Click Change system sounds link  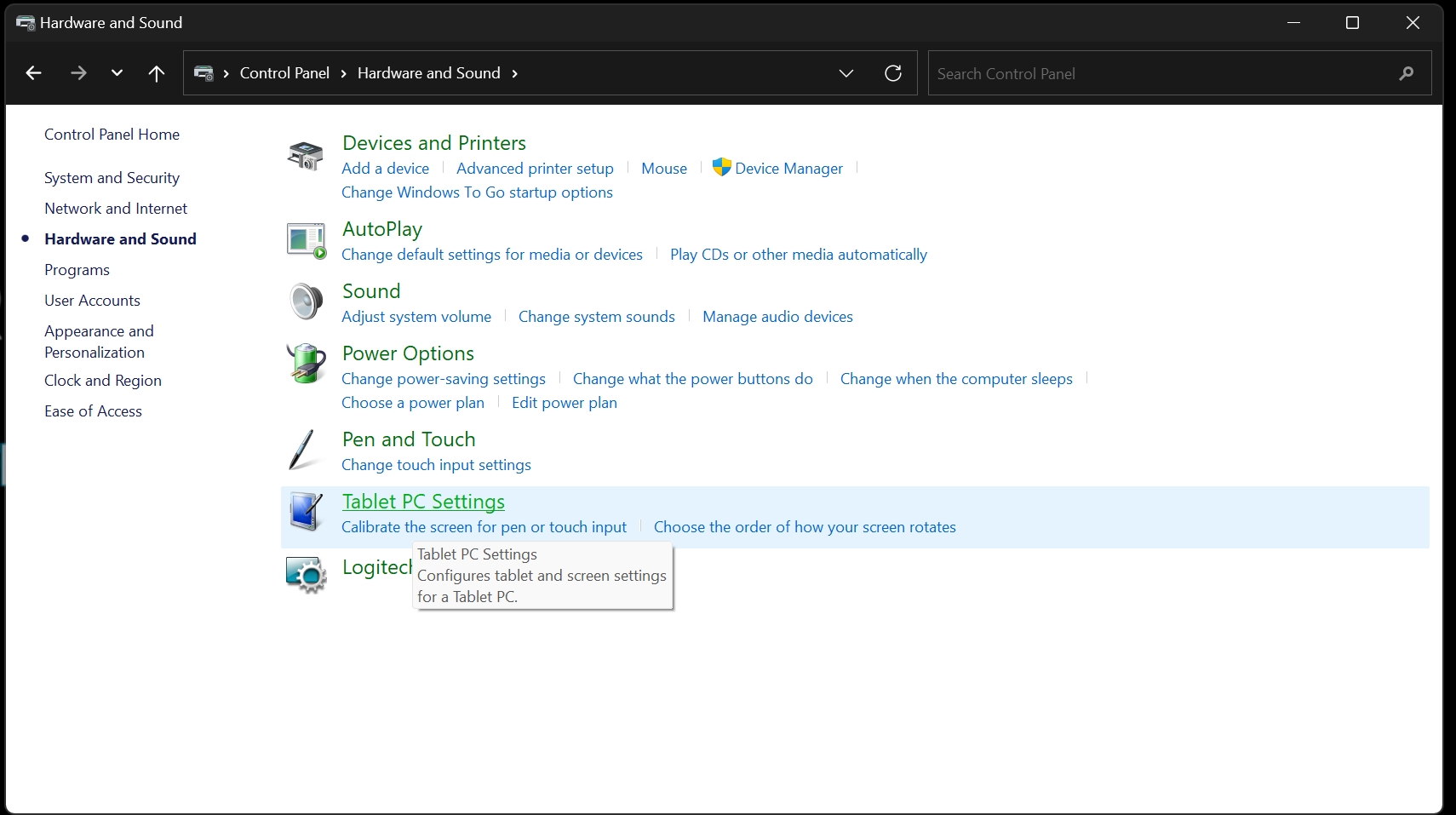click(x=596, y=317)
